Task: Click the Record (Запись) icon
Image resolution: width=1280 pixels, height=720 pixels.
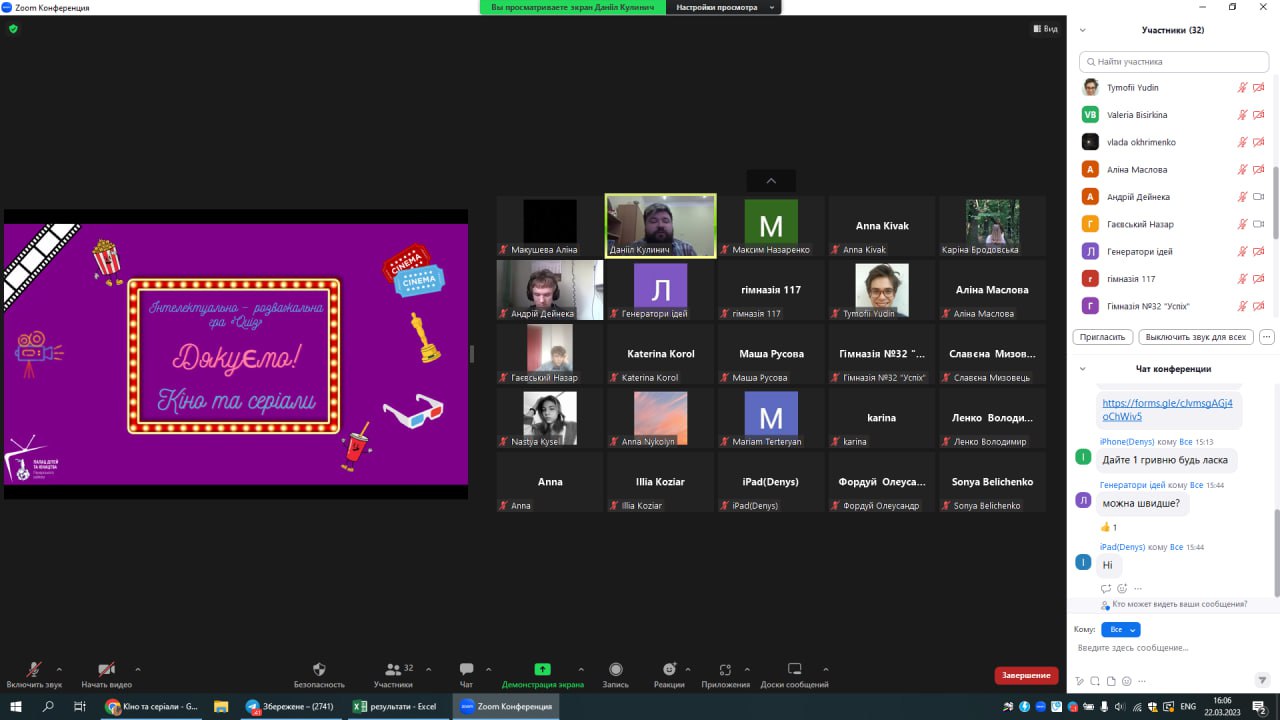Action: click(x=615, y=670)
